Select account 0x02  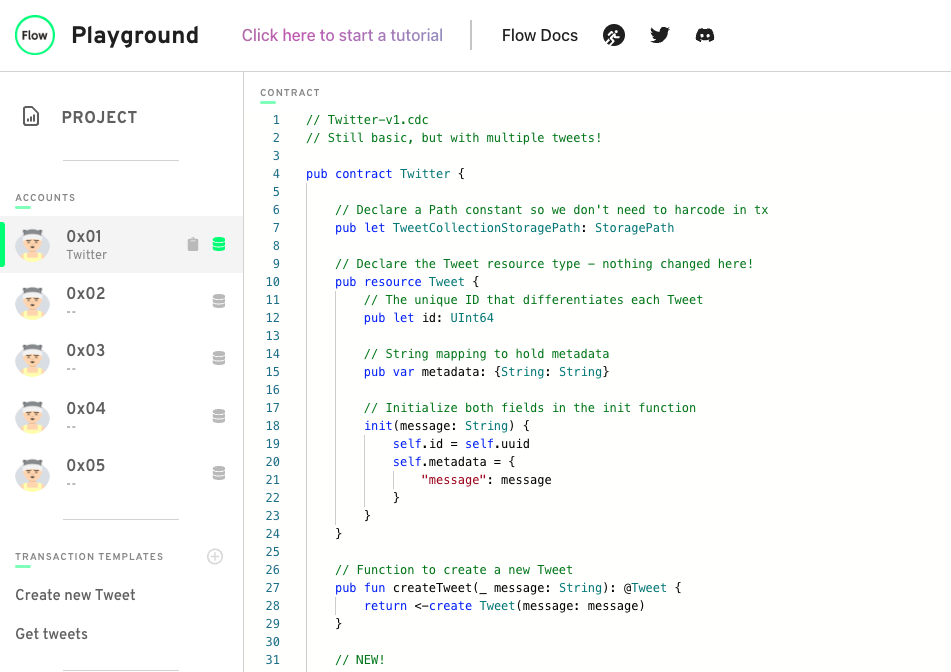(x=121, y=301)
